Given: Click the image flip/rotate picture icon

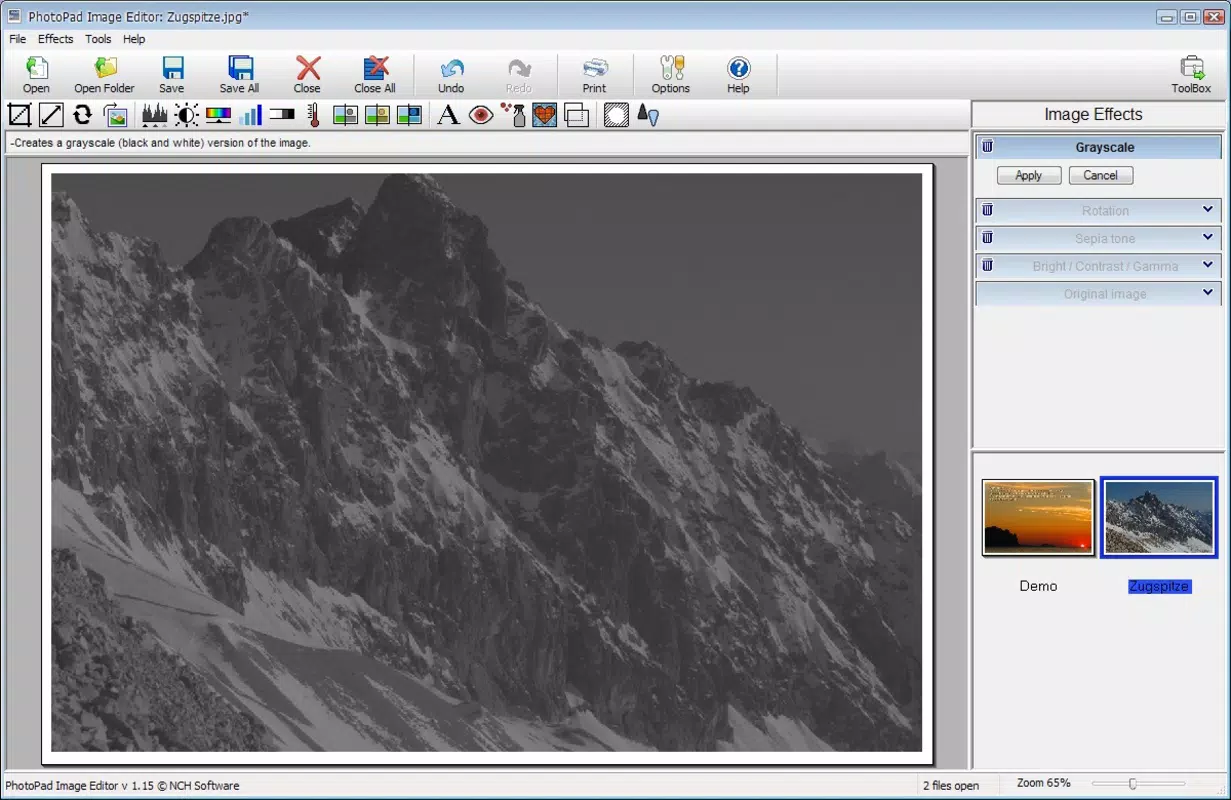Looking at the screenshot, I should 115,115.
